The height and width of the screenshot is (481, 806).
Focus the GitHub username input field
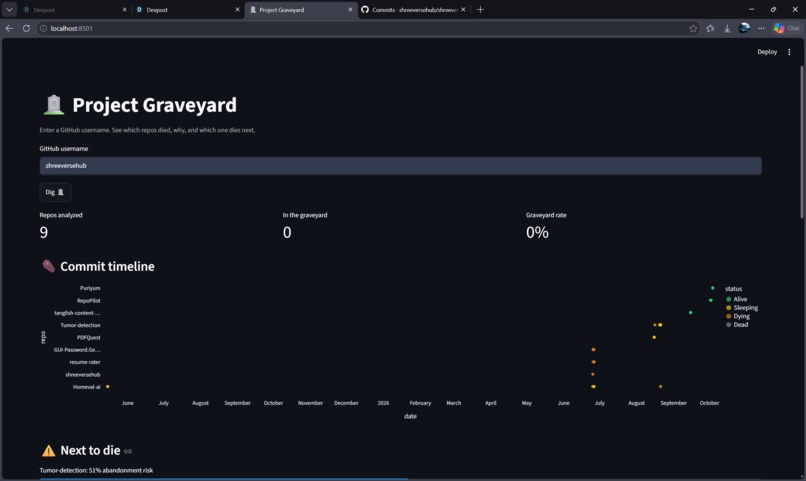point(400,165)
